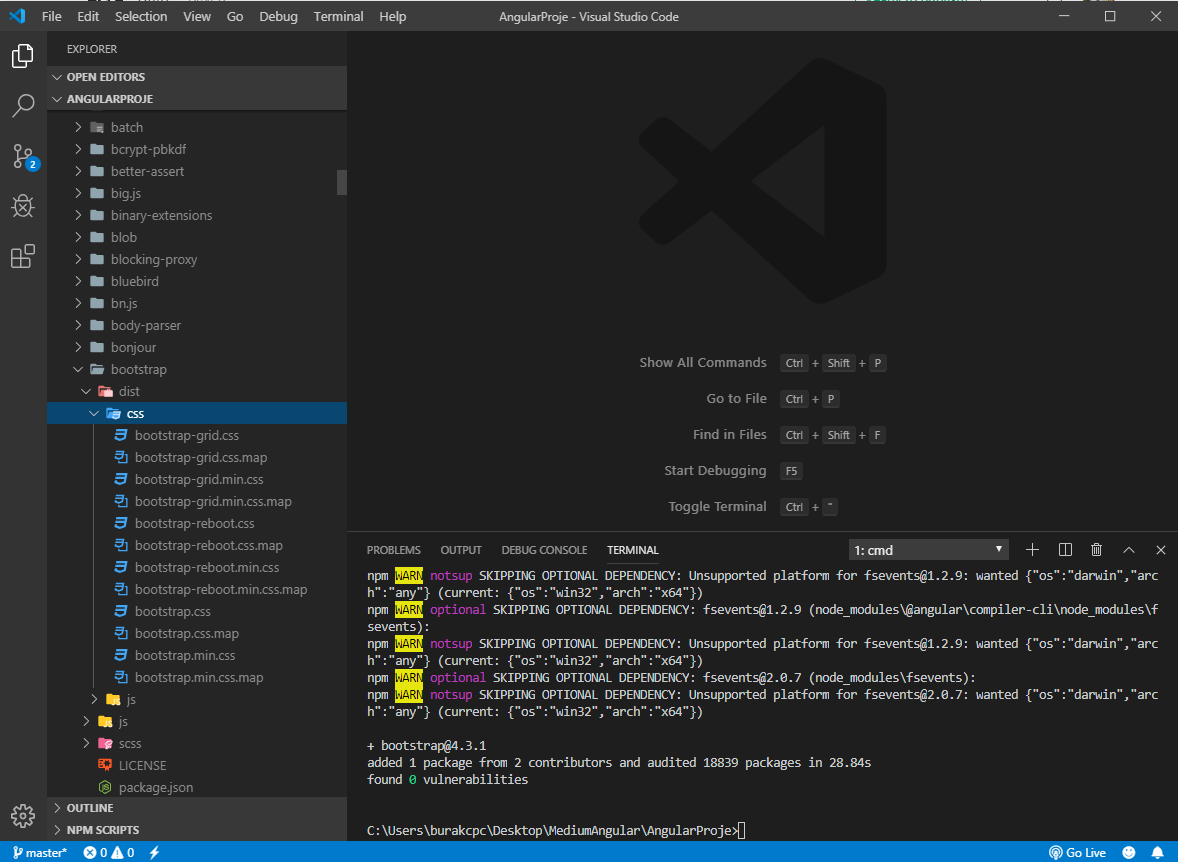Expand the blocking-proxy folder
Screen dimensions: 1178x862
[197, 259]
